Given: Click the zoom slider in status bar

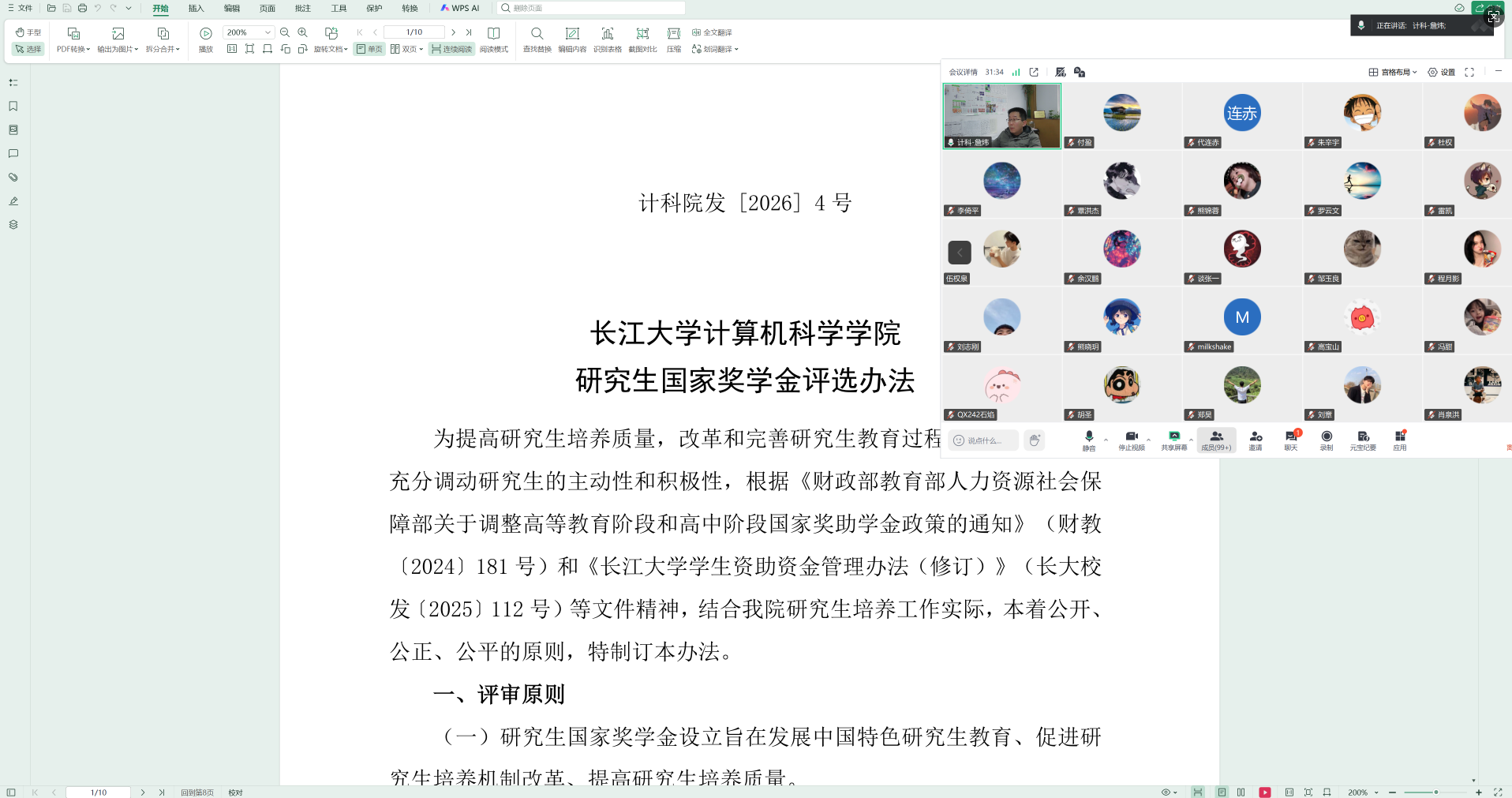Looking at the screenshot, I should [1435, 792].
